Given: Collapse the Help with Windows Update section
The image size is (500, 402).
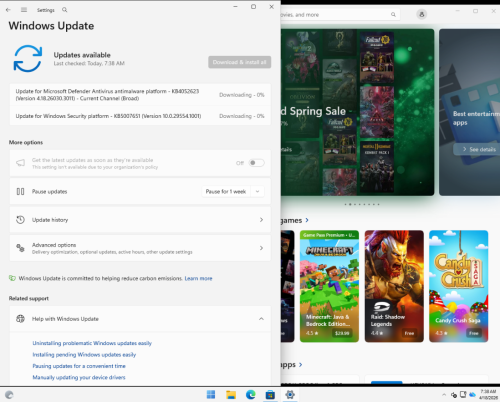Looking at the screenshot, I should click(x=261, y=319).
